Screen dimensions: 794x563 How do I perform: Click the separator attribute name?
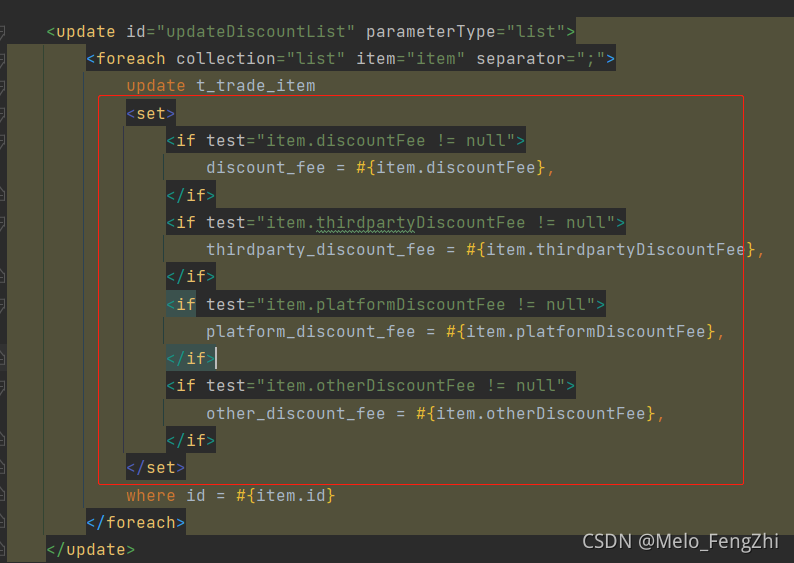pos(521,59)
